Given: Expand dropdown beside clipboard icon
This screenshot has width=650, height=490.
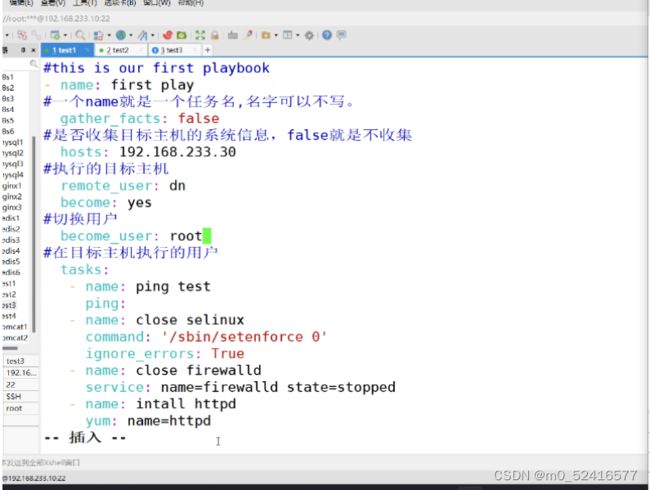Looking at the screenshot, I should tap(109, 36).
